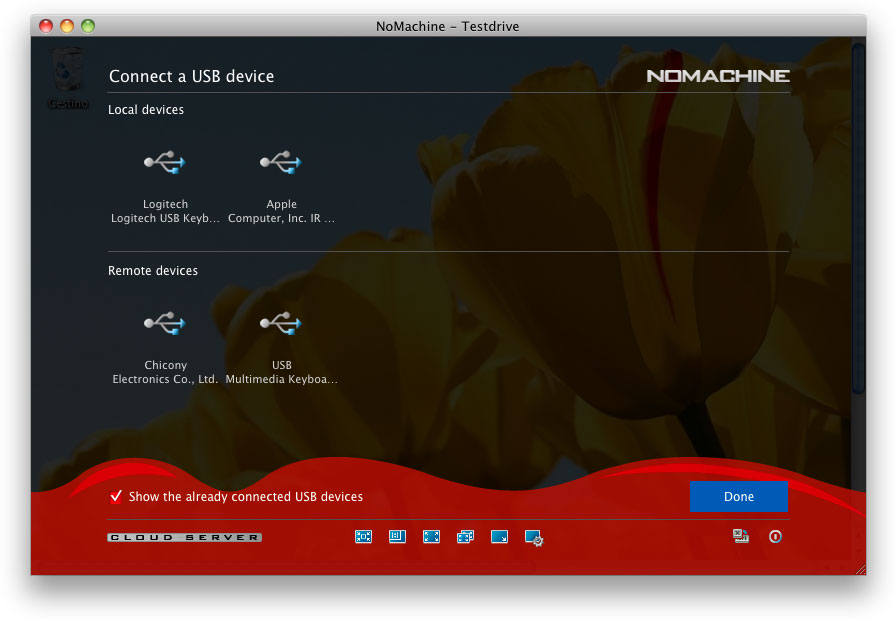
Task: Uncheck Show the already connected USB devices
Action: 117,497
